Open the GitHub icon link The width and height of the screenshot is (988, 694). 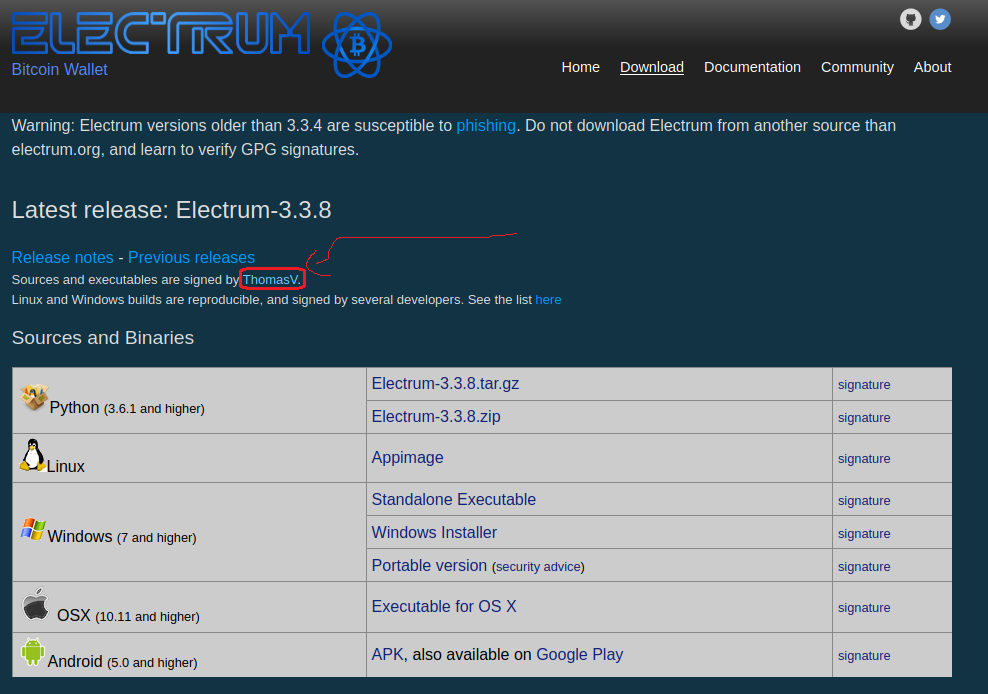tap(910, 19)
